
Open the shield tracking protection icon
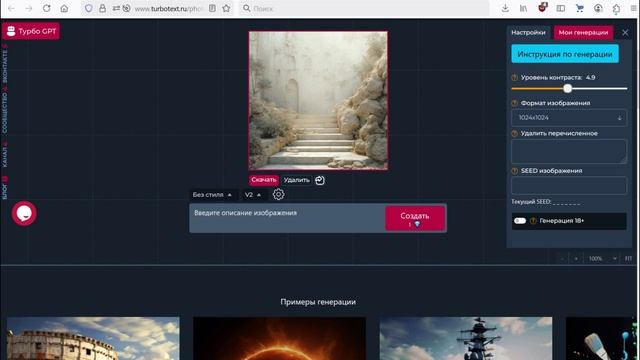[89, 8]
